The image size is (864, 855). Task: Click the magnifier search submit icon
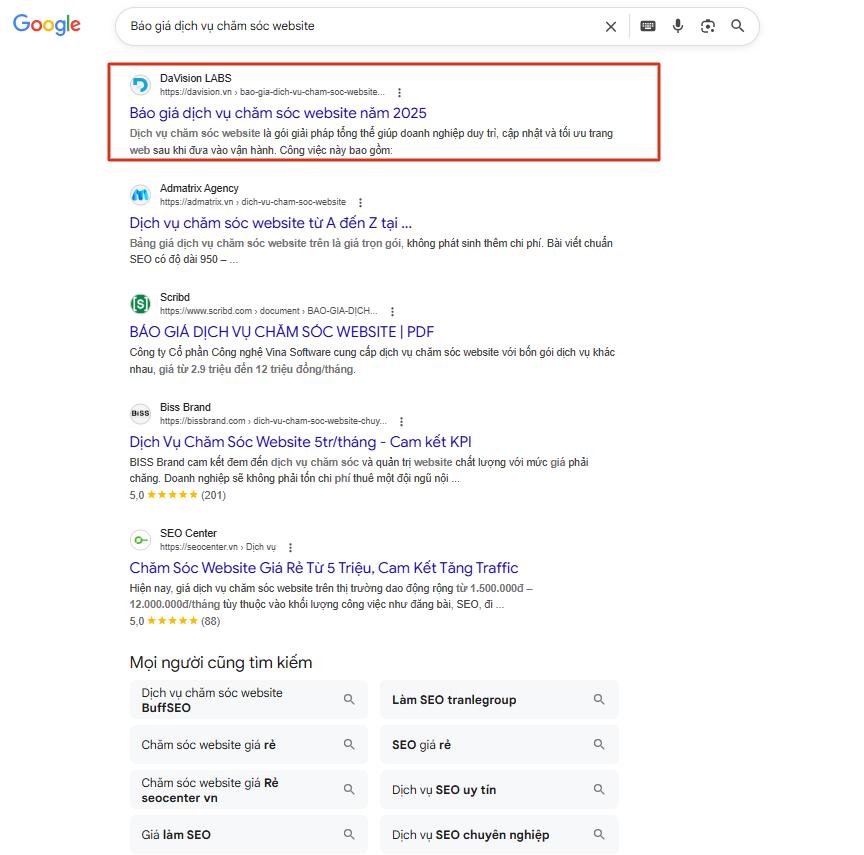point(738,27)
